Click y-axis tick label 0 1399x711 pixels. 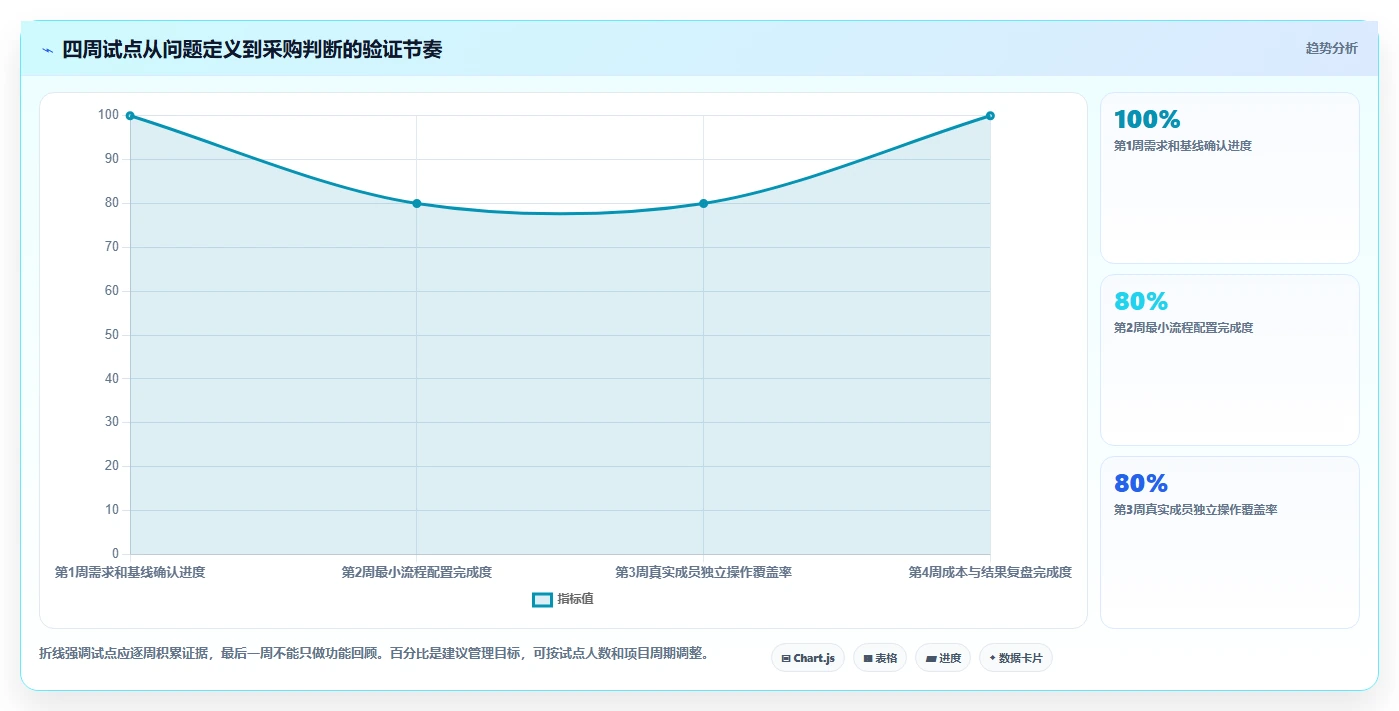click(116, 554)
